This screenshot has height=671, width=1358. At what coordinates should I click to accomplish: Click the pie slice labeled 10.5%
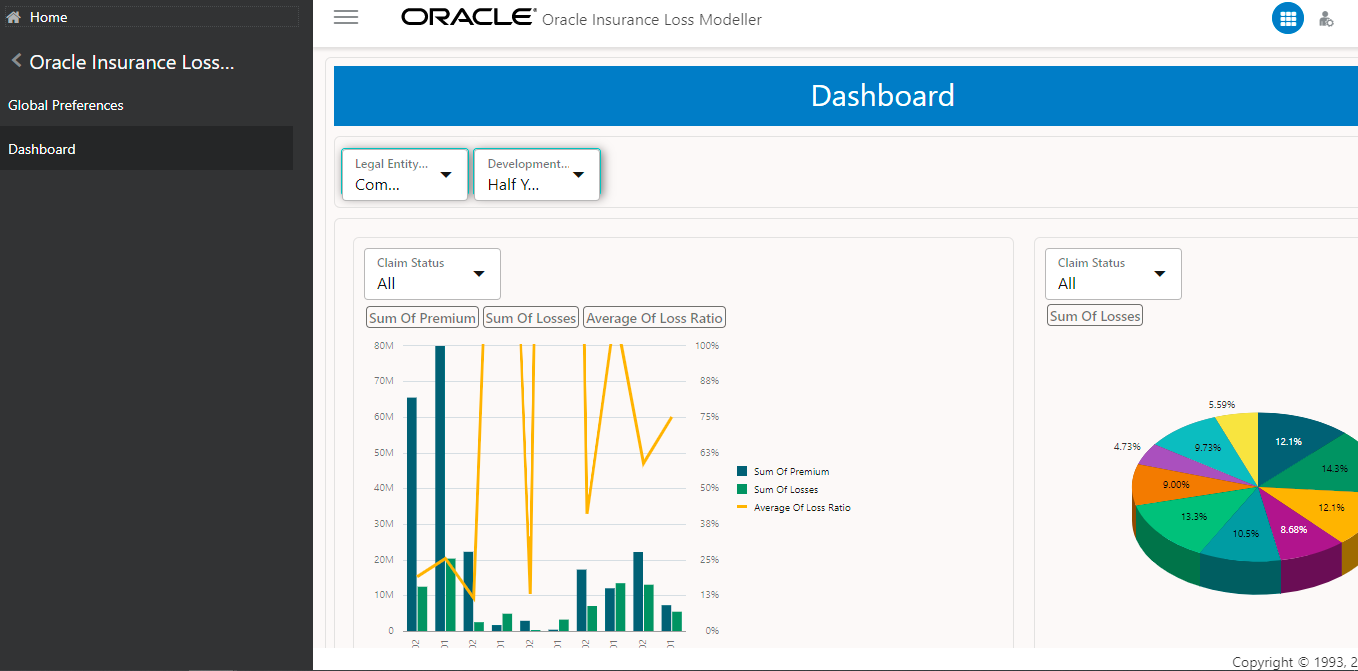pos(1245,533)
